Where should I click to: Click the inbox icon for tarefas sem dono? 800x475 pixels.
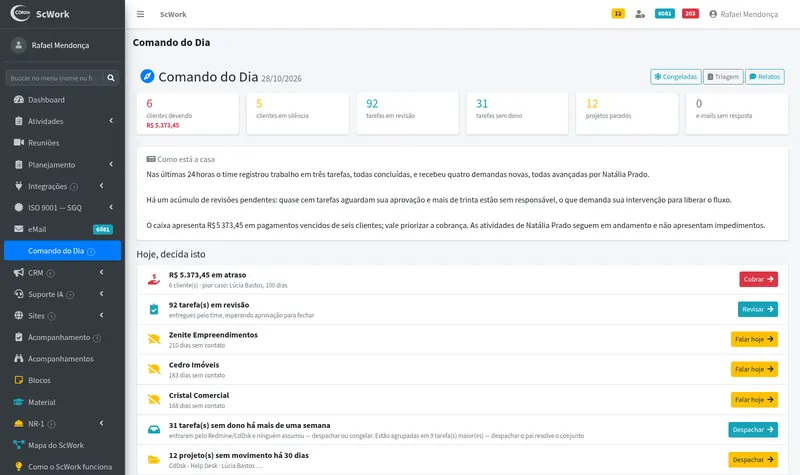coord(154,430)
